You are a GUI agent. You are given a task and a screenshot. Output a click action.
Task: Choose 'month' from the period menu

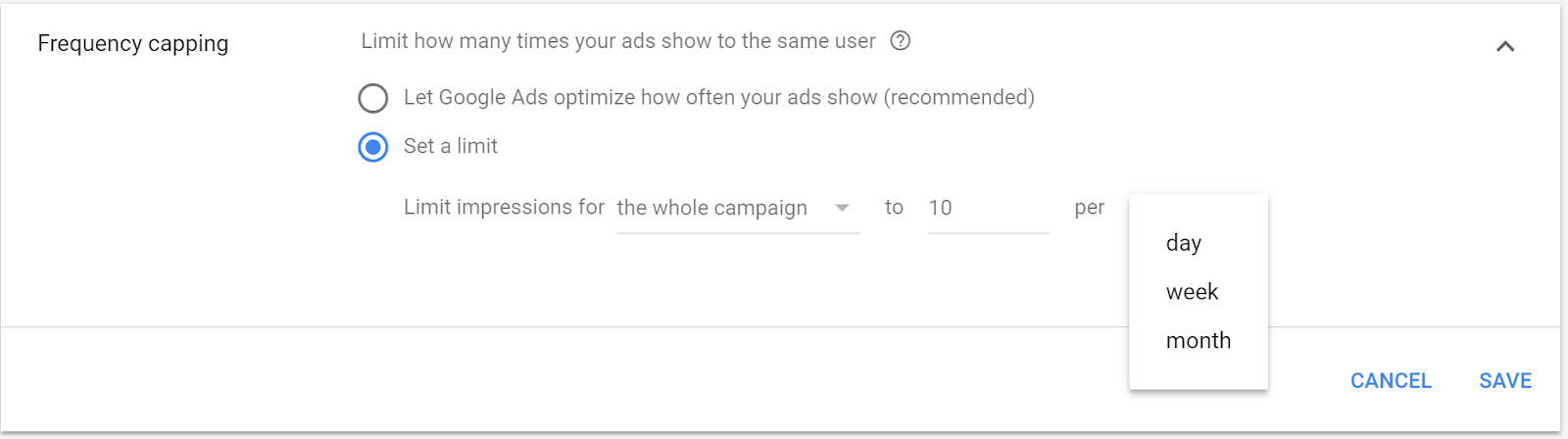1199,341
